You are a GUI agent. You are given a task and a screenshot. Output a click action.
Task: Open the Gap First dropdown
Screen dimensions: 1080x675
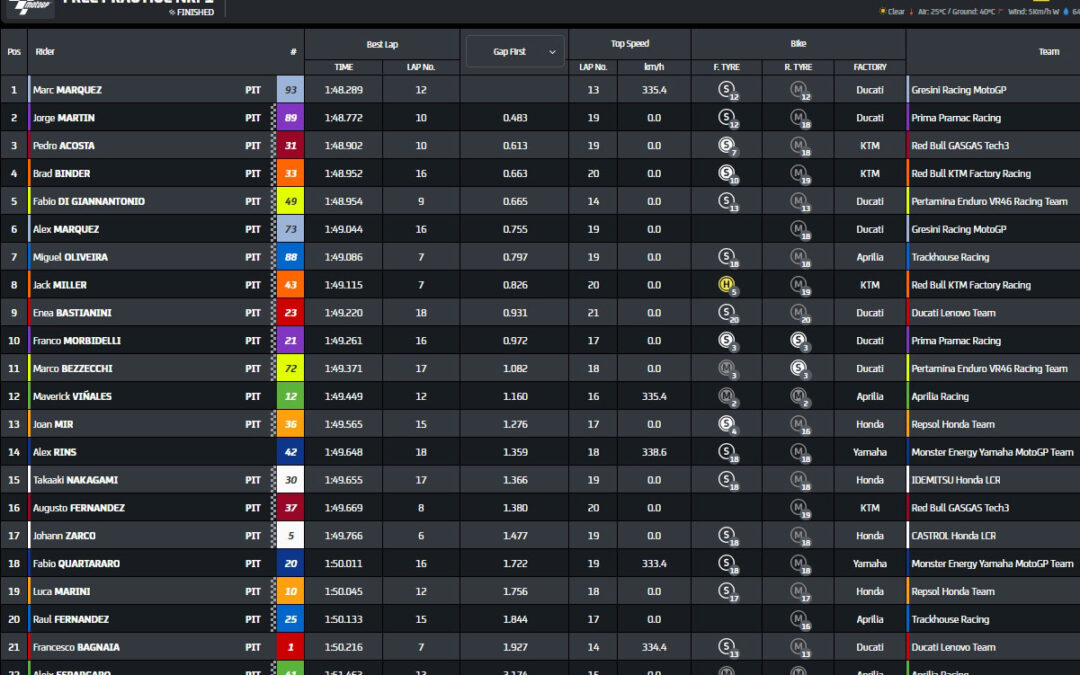[x=515, y=52]
